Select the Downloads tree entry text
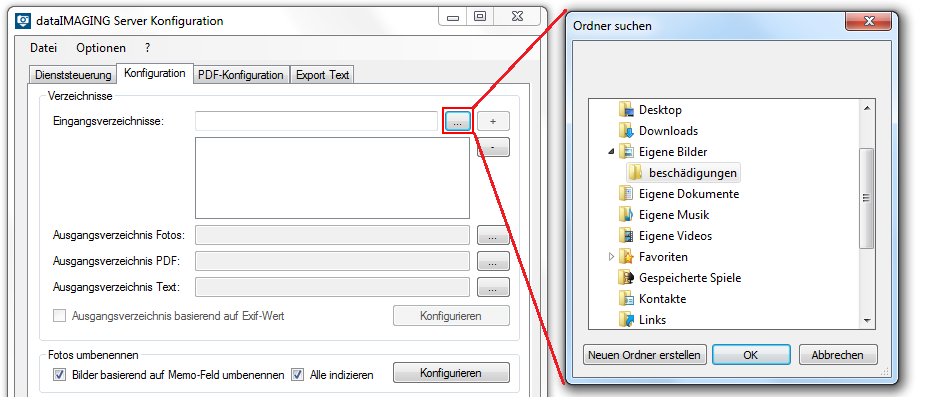 click(669, 131)
